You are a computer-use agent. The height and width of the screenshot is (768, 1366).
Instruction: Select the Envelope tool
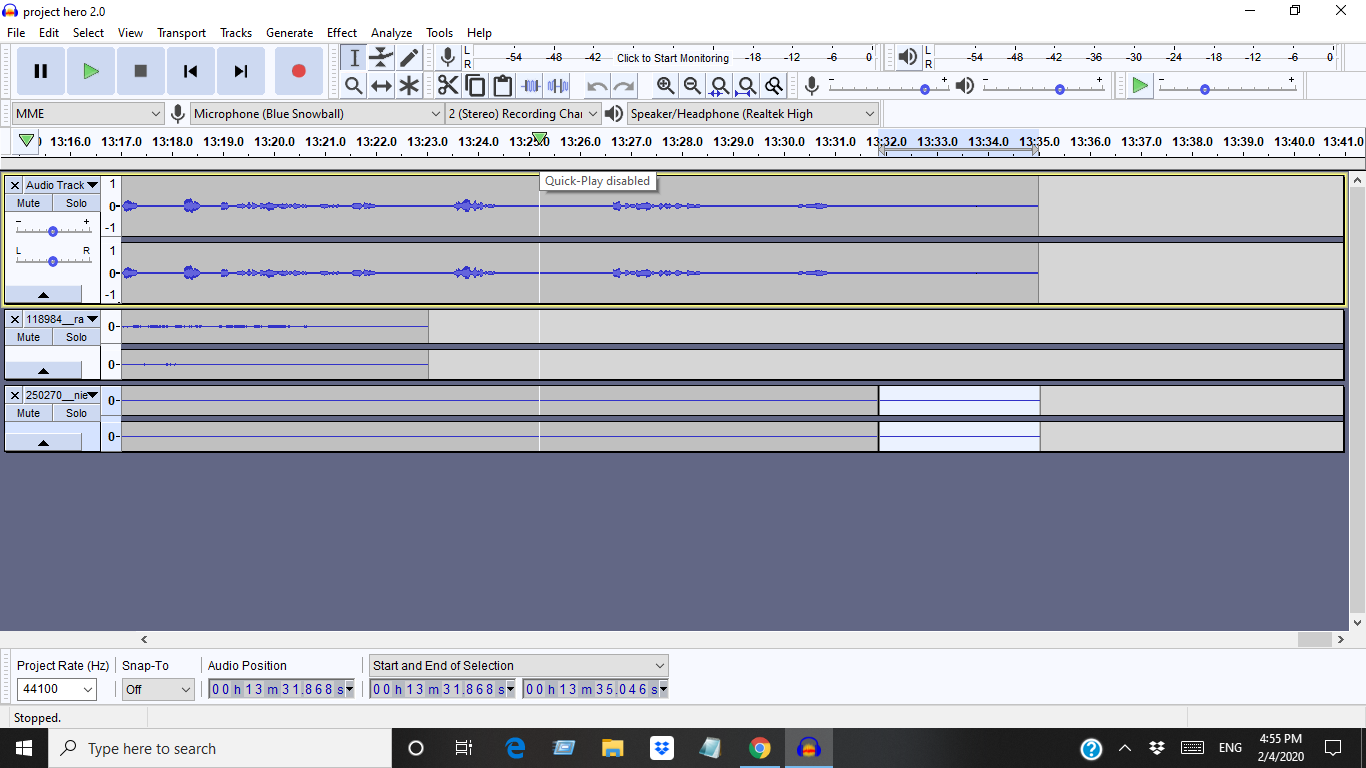[x=381, y=58]
